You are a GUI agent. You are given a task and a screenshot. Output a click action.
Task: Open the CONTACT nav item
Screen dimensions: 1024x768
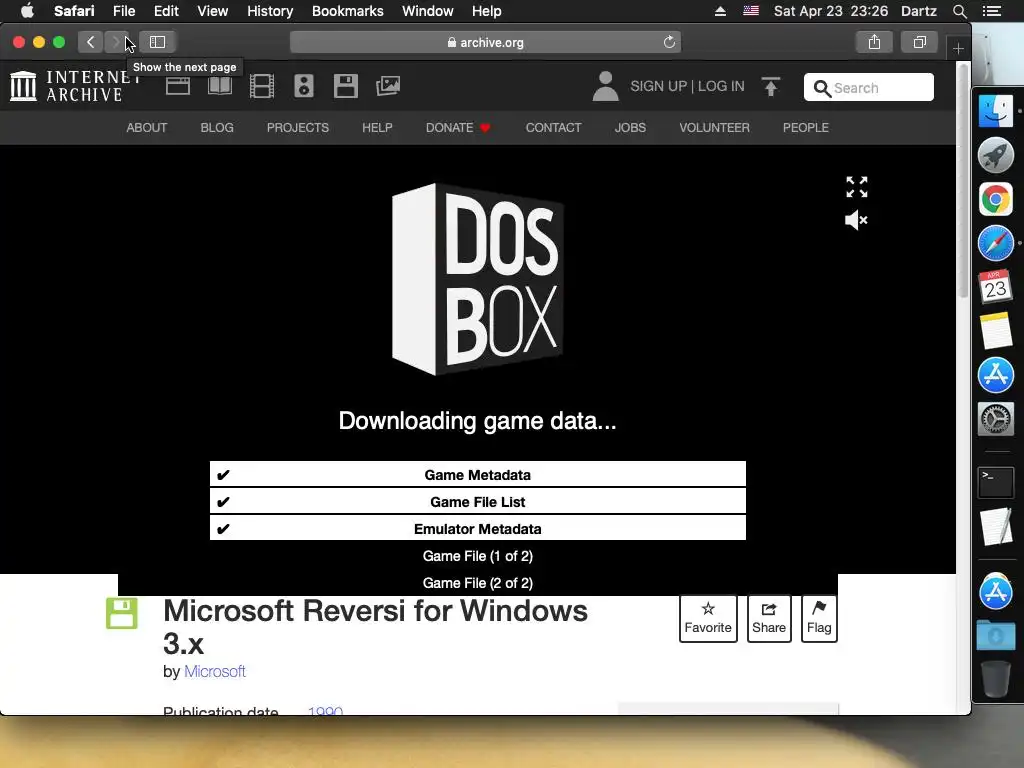click(x=553, y=128)
